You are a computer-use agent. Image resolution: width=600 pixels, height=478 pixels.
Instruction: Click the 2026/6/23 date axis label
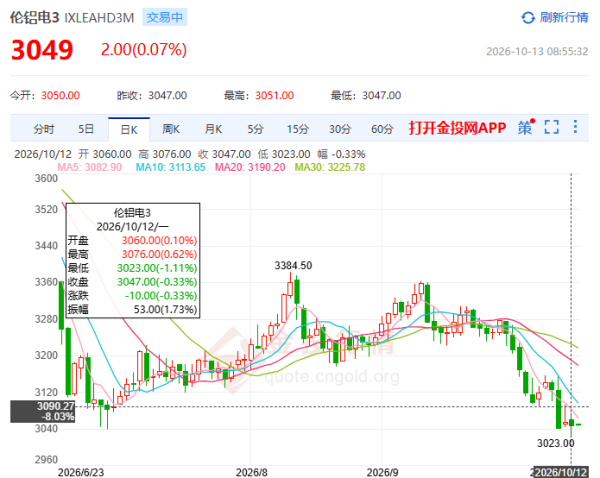[81, 473]
